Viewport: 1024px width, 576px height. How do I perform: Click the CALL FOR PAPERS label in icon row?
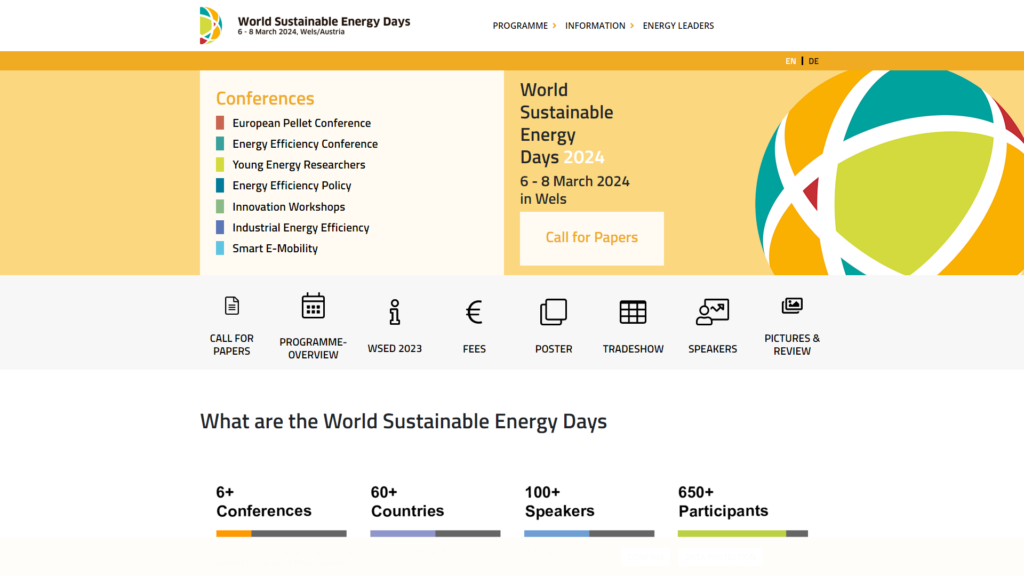(231, 345)
